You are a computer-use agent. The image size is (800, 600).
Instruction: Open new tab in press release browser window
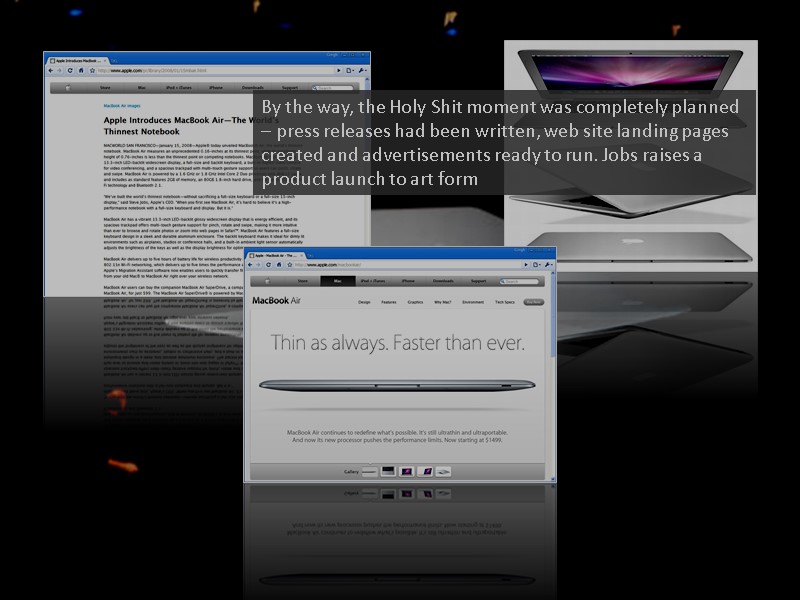(x=114, y=61)
